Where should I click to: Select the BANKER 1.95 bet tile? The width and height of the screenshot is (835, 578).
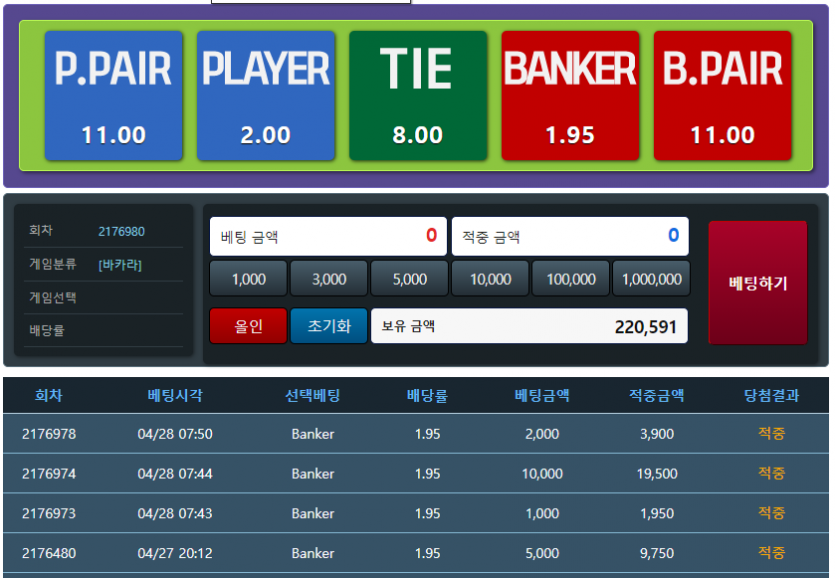tap(570, 96)
